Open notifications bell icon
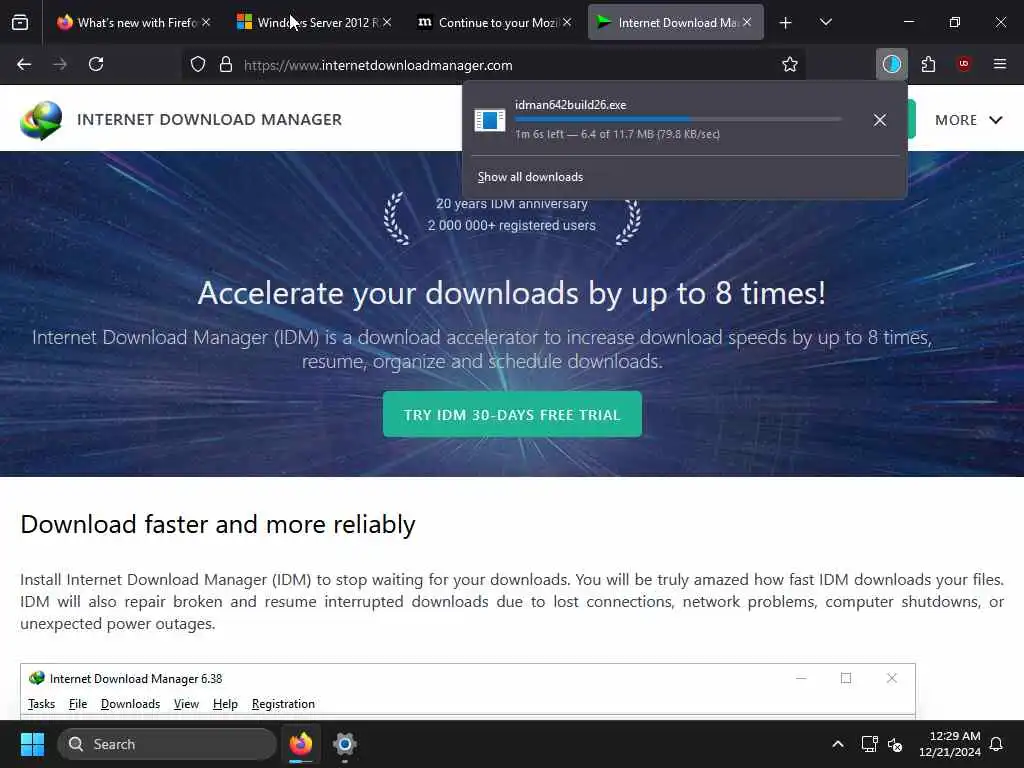The width and height of the screenshot is (1024, 768). pyautogui.click(x=997, y=744)
